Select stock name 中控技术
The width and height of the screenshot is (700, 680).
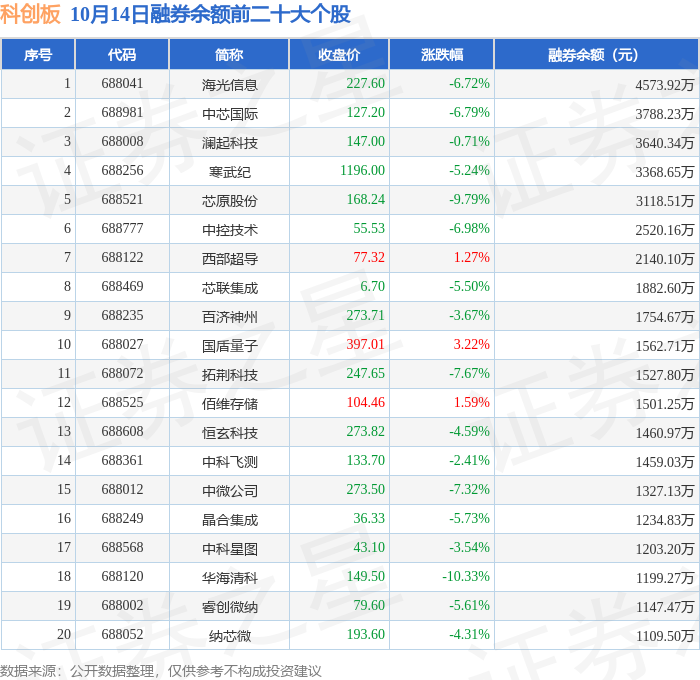click(229, 229)
